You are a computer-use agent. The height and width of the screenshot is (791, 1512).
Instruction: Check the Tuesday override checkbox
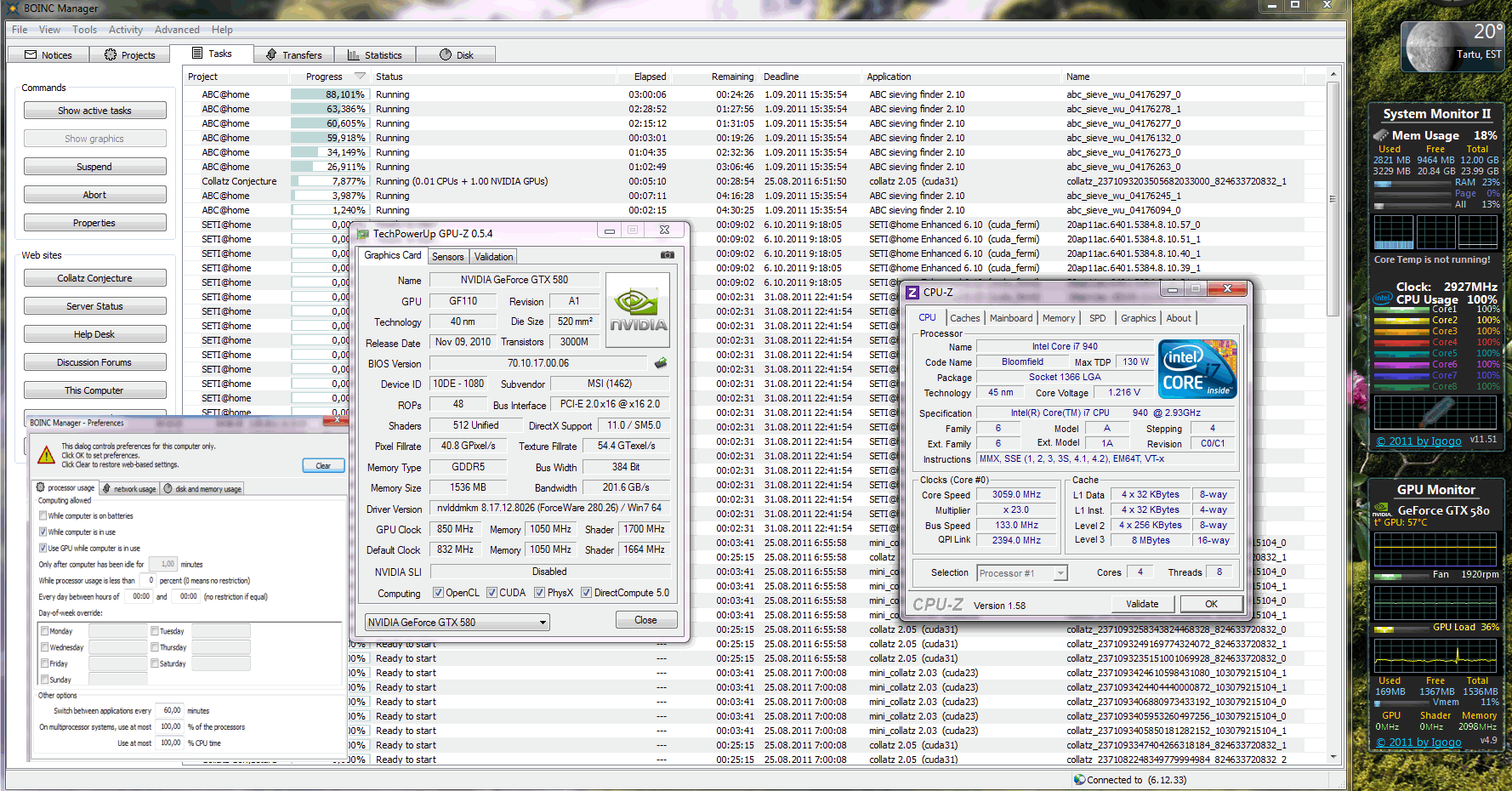(155, 631)
